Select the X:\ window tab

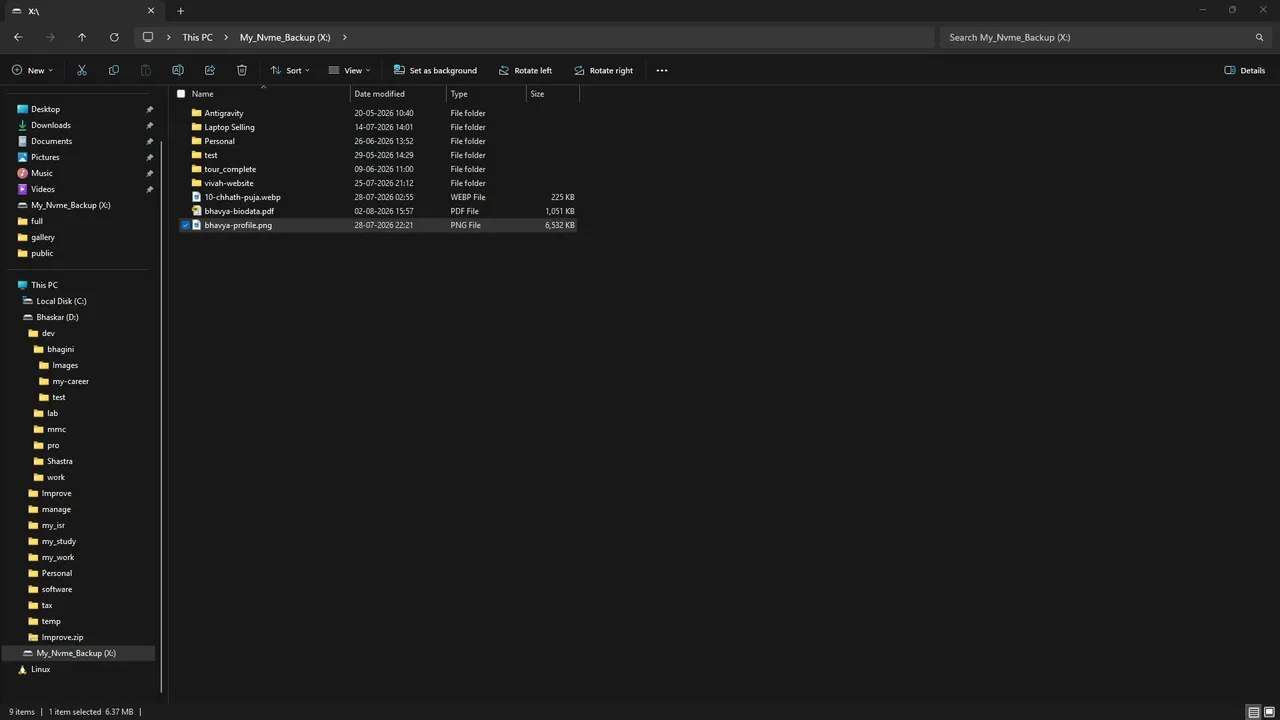[x=82, y=11]
